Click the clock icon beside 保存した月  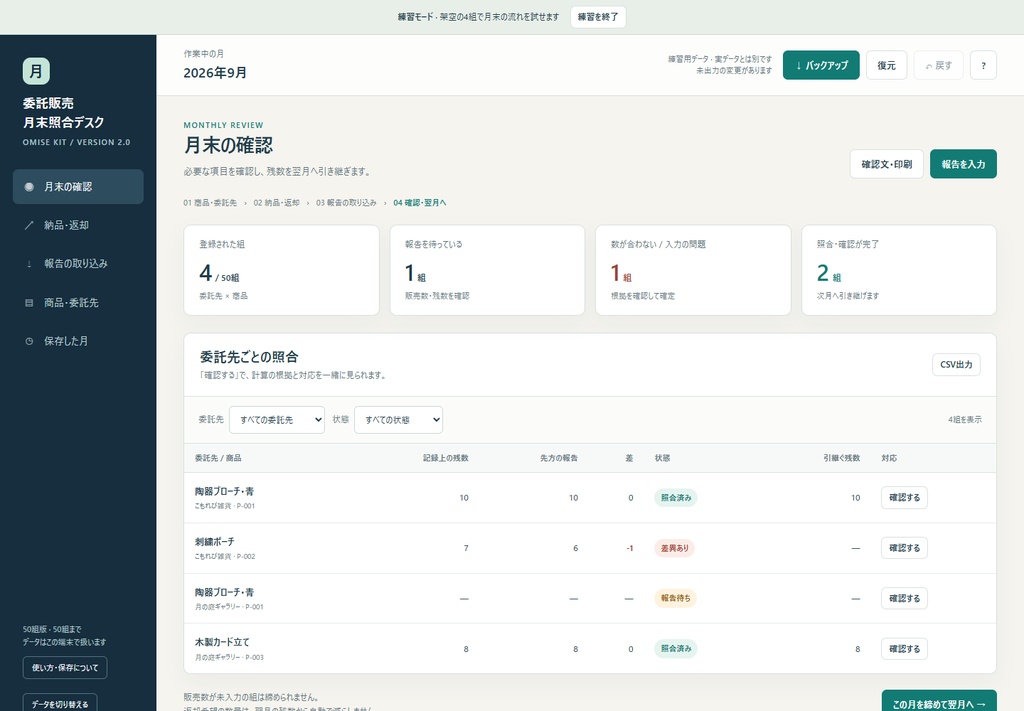(29, 341)
